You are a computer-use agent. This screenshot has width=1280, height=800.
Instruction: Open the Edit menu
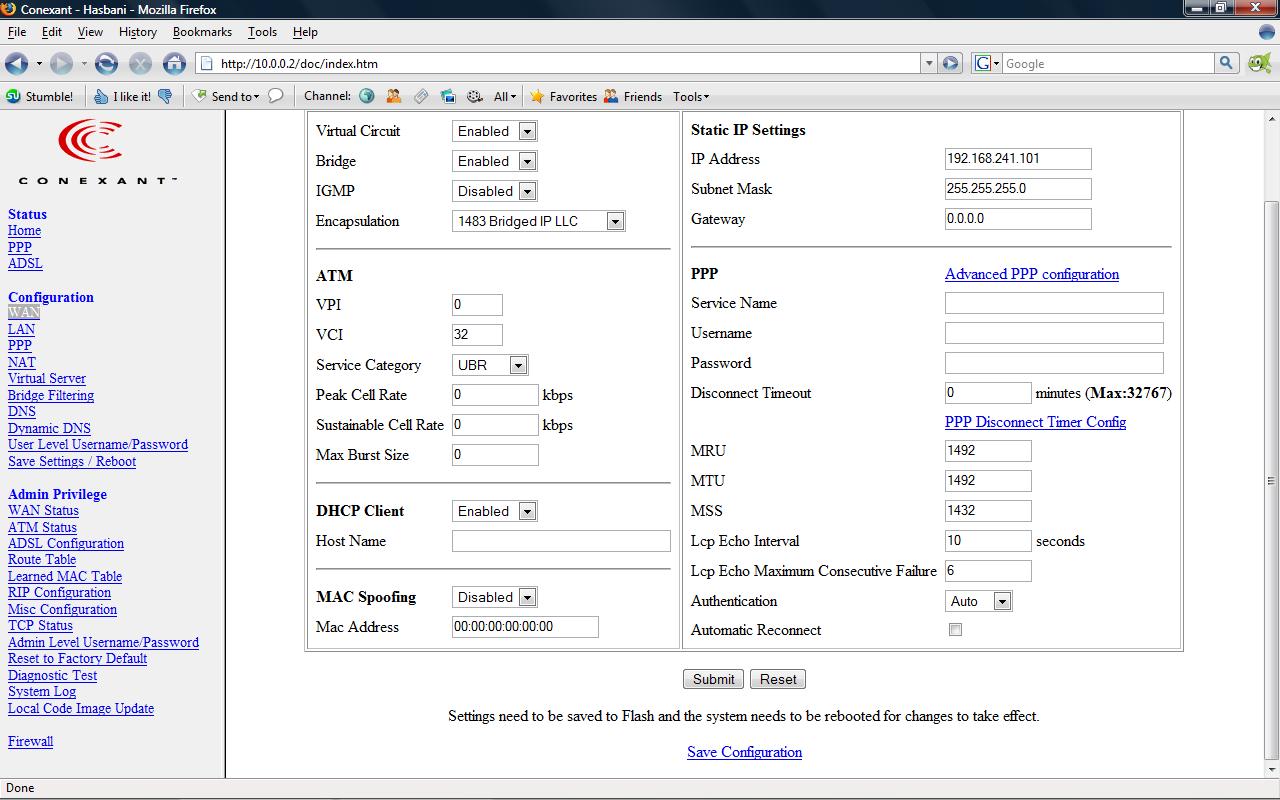point(52,32)
